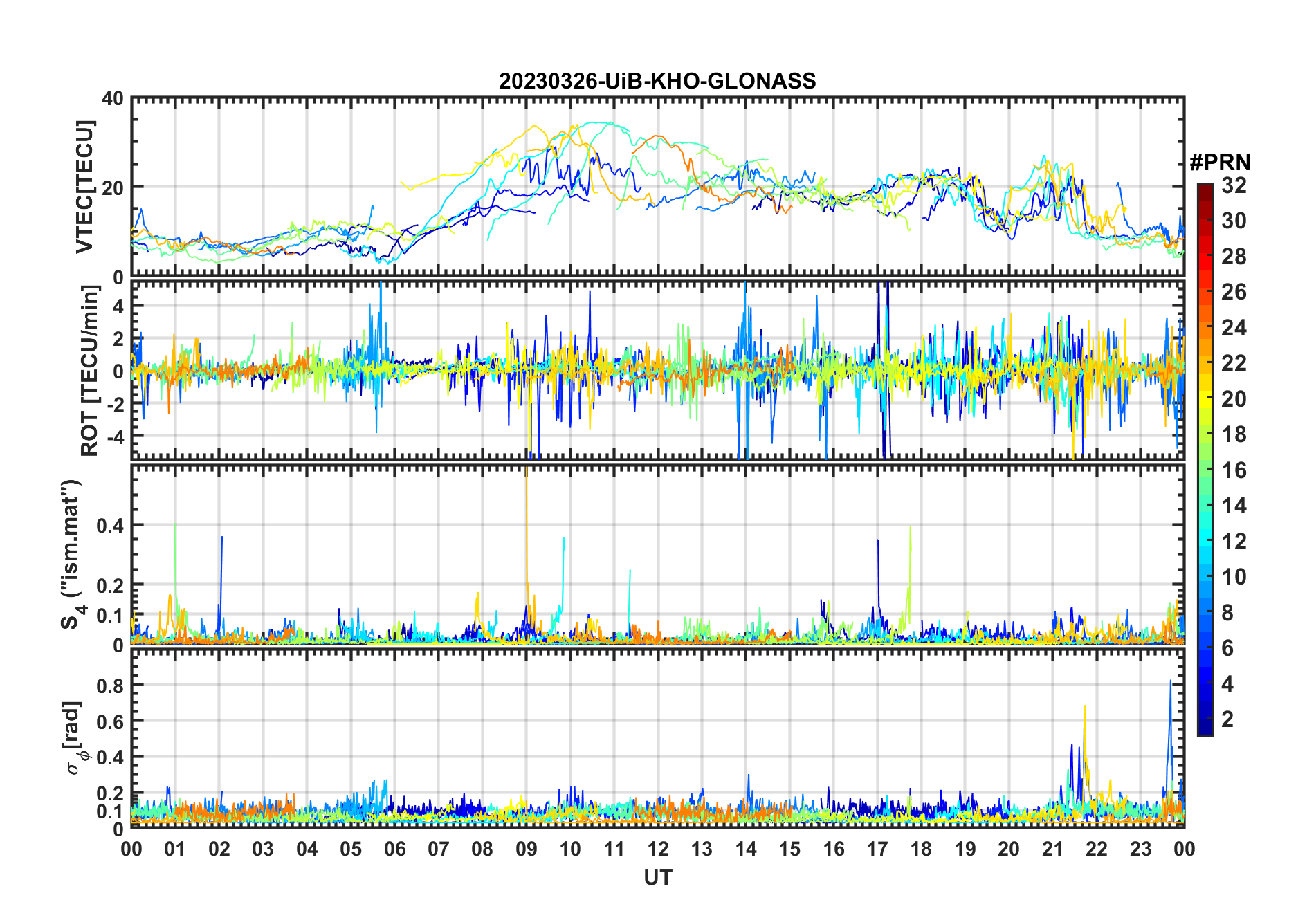Click colorbar tick label 8

(x=1227, y=613)
